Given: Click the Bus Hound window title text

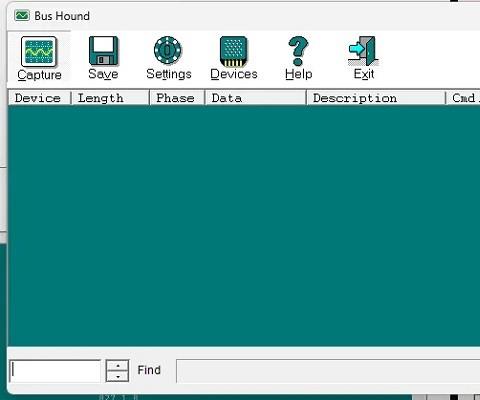Looking at the screenshot, I should click(x=62, y=16).
